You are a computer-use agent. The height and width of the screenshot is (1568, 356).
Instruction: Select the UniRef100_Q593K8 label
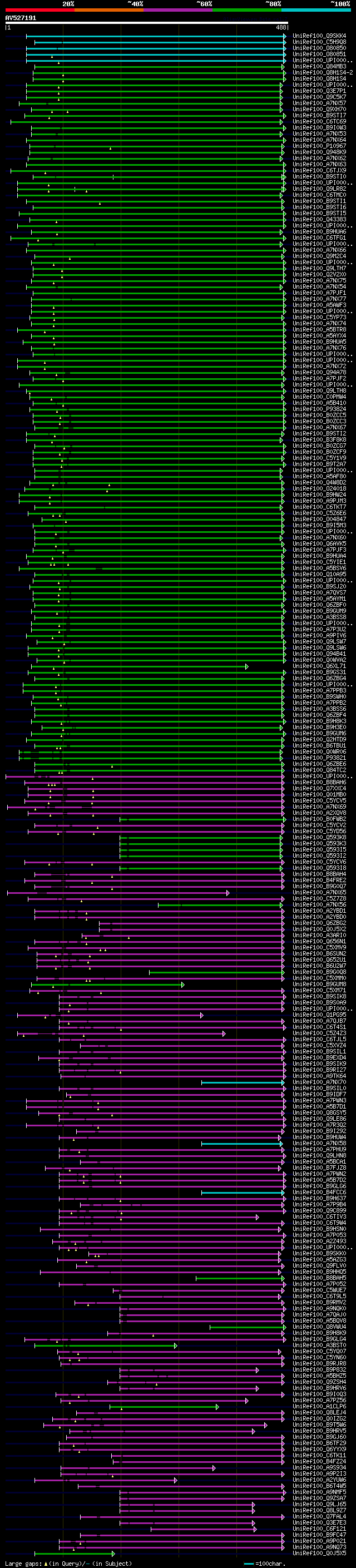(x=319, y=838)
